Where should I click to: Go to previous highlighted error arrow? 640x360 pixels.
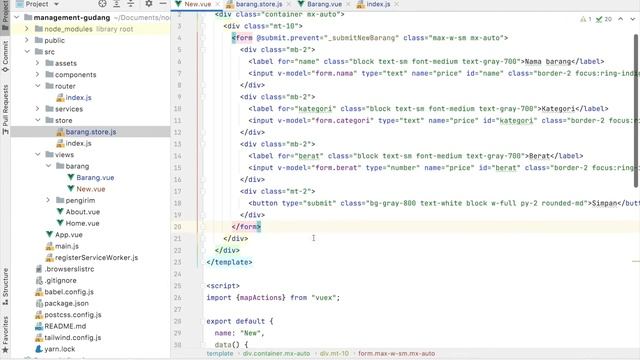tap(620, 19)
